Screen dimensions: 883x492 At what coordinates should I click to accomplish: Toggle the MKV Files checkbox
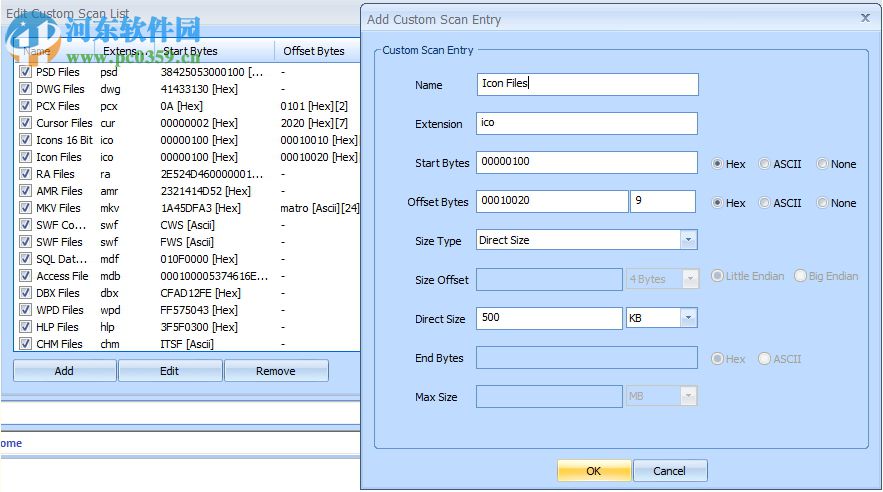point(25,207)
